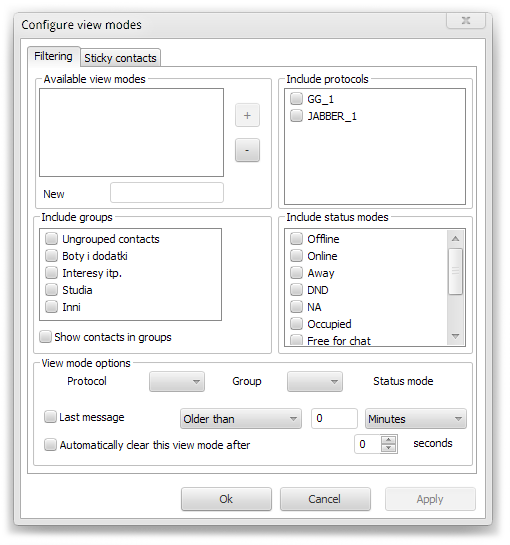
Task: Click the status modes scrollbar up arrow
Action: (x=455, y=239)
